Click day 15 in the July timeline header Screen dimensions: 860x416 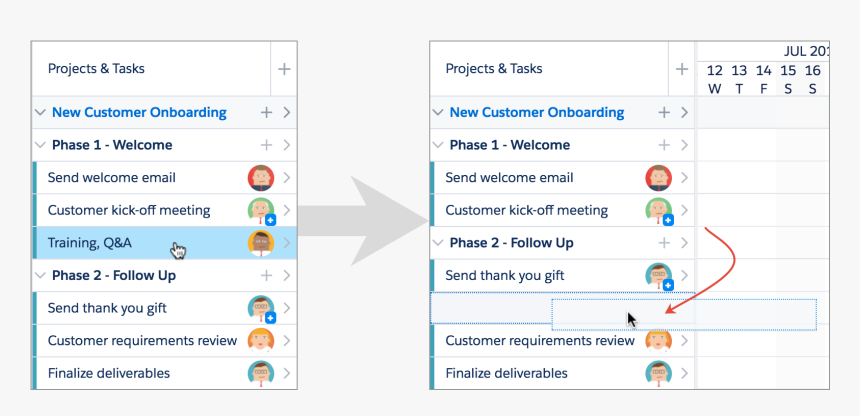tap(788, 78)
